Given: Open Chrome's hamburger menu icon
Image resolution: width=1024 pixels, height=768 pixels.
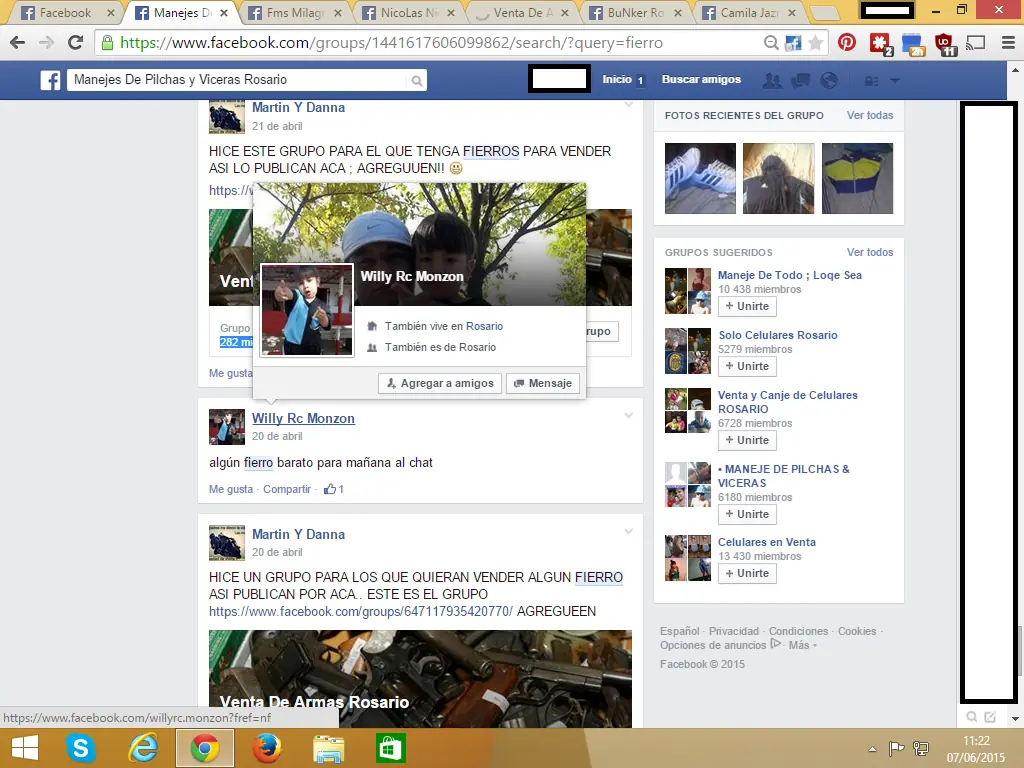Looking at the screenshot, I should click(x=1007, y=43).
